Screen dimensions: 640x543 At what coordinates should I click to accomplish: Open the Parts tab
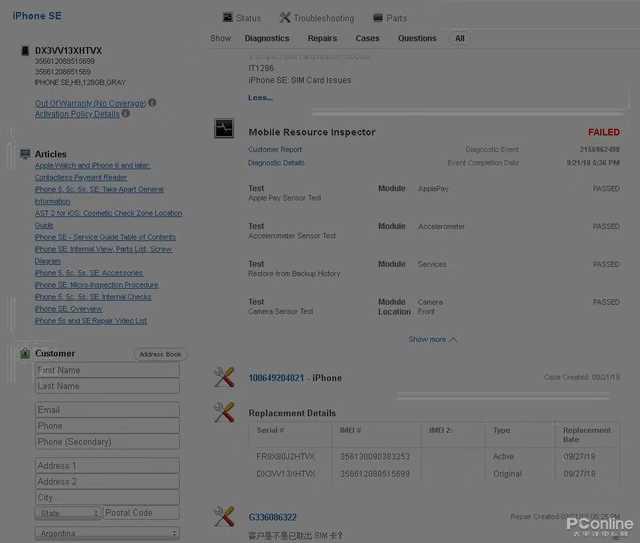390,18
